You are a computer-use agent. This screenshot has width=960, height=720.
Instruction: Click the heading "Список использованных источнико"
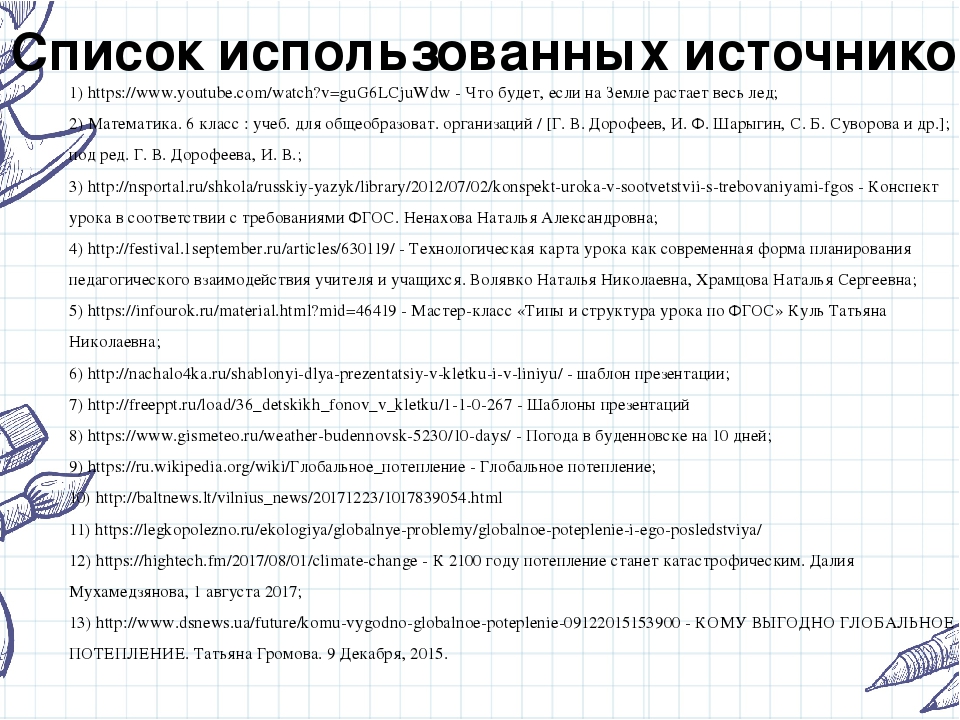point(484,51)
